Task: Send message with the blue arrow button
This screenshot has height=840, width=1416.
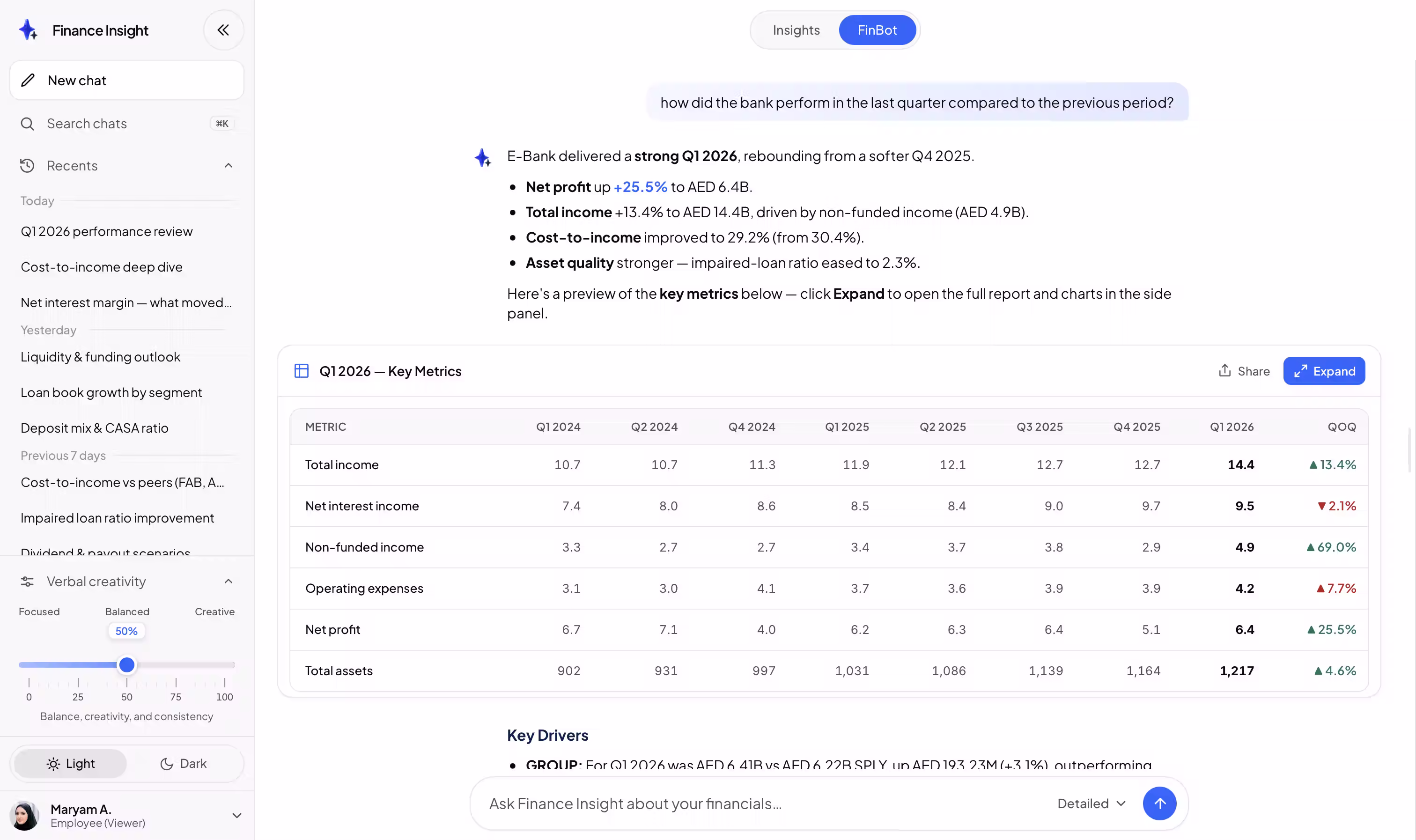Action: (x=1159, y=803)
